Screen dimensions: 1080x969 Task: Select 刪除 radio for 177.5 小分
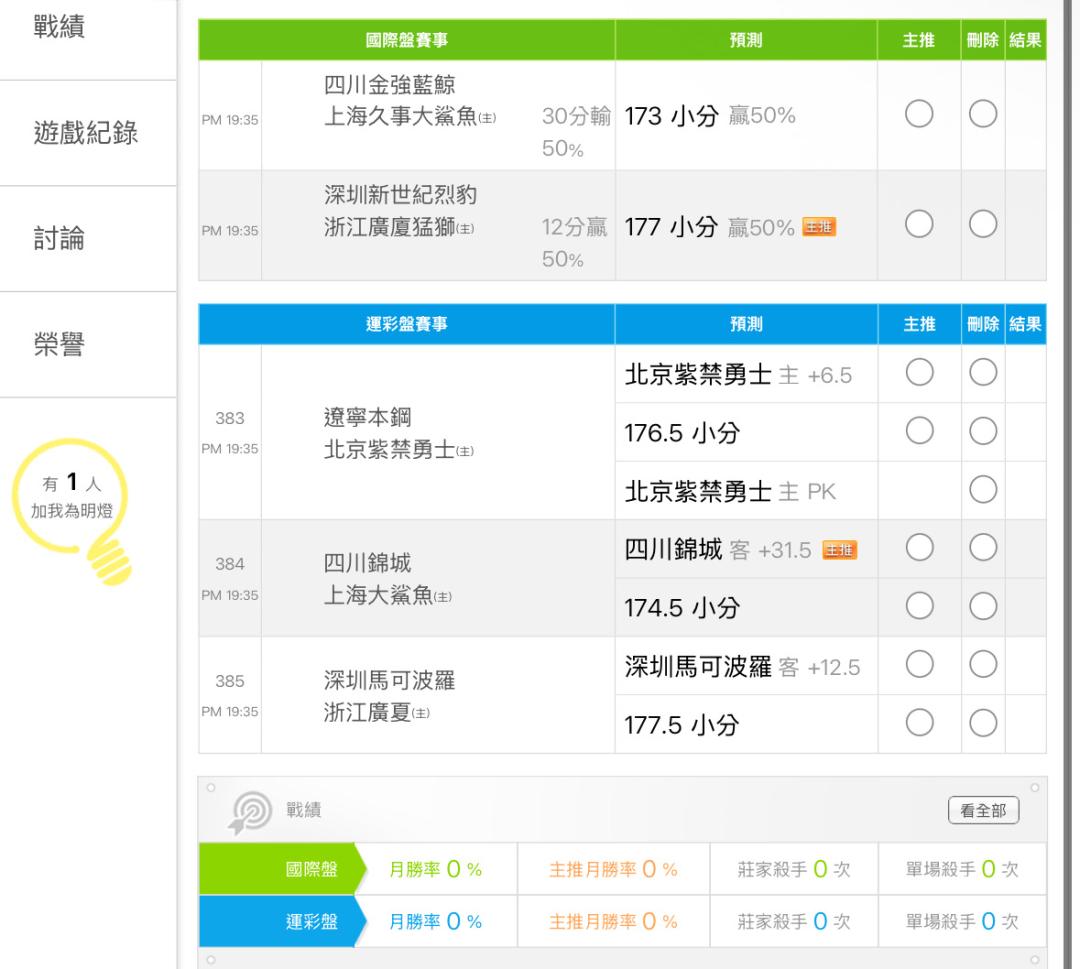point(983,724)
